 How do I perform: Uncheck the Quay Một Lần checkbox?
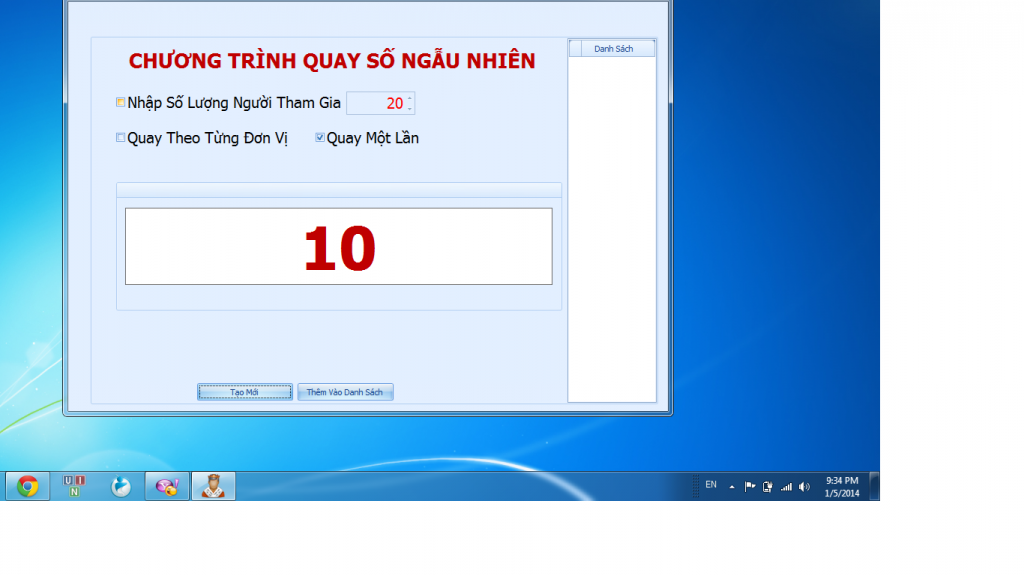point(320,138)
